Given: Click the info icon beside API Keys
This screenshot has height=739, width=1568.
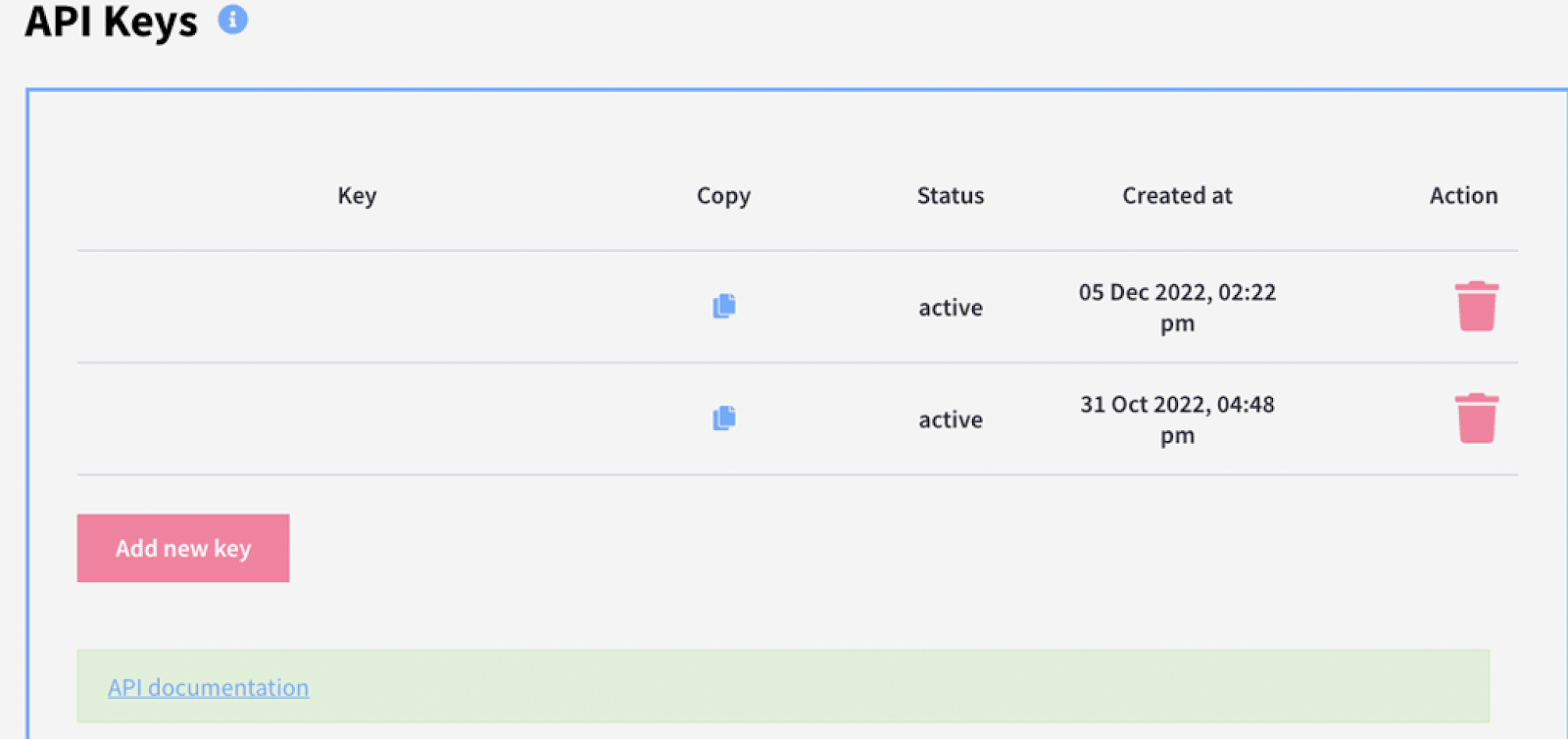Looking at the screenshot, I should 232,20.
